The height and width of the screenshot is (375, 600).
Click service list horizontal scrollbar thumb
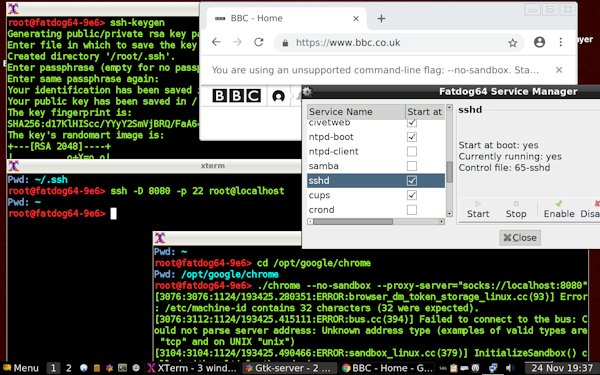[x=353, y=222]
